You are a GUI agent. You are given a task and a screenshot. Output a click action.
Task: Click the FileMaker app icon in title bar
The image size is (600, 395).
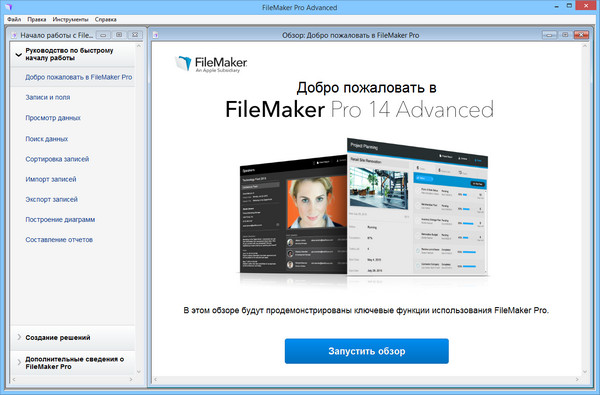click(x=8, y=7)
